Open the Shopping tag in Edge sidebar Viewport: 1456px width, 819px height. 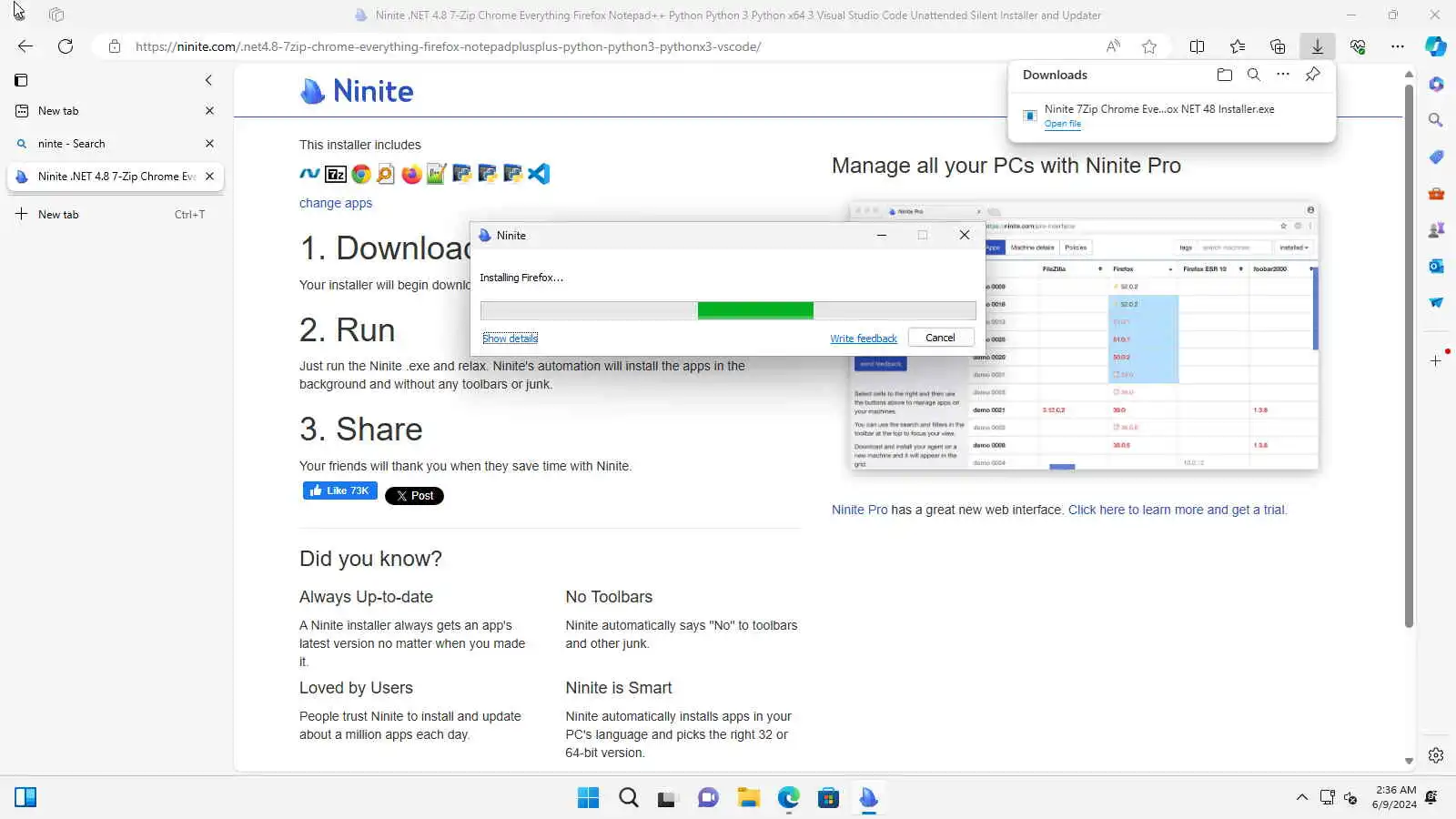click(x=1436, y=157)
